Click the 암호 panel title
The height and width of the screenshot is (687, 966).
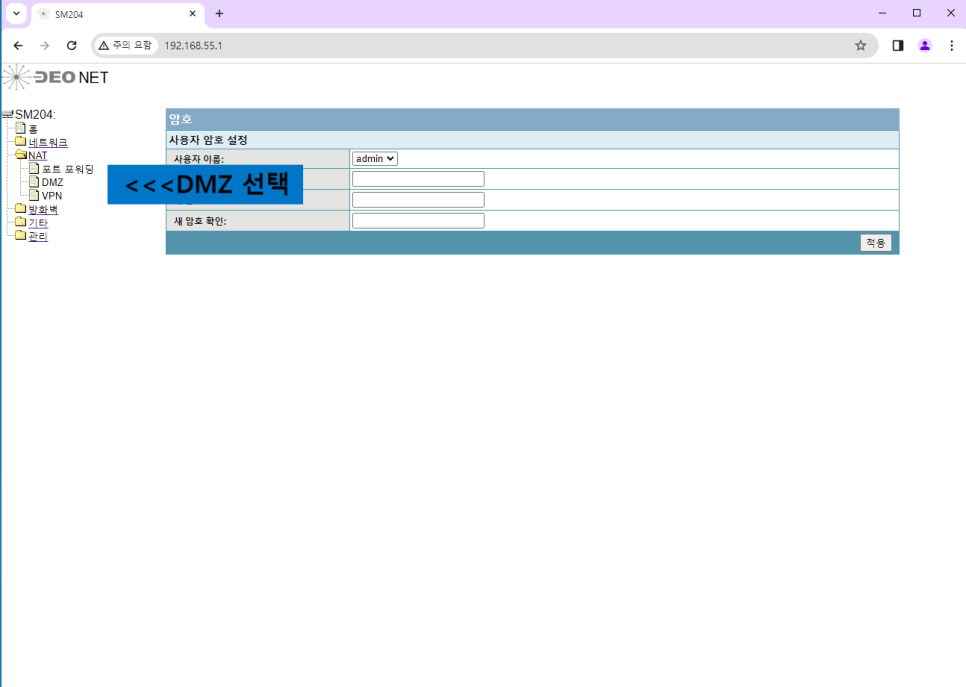tap(181, 119)
